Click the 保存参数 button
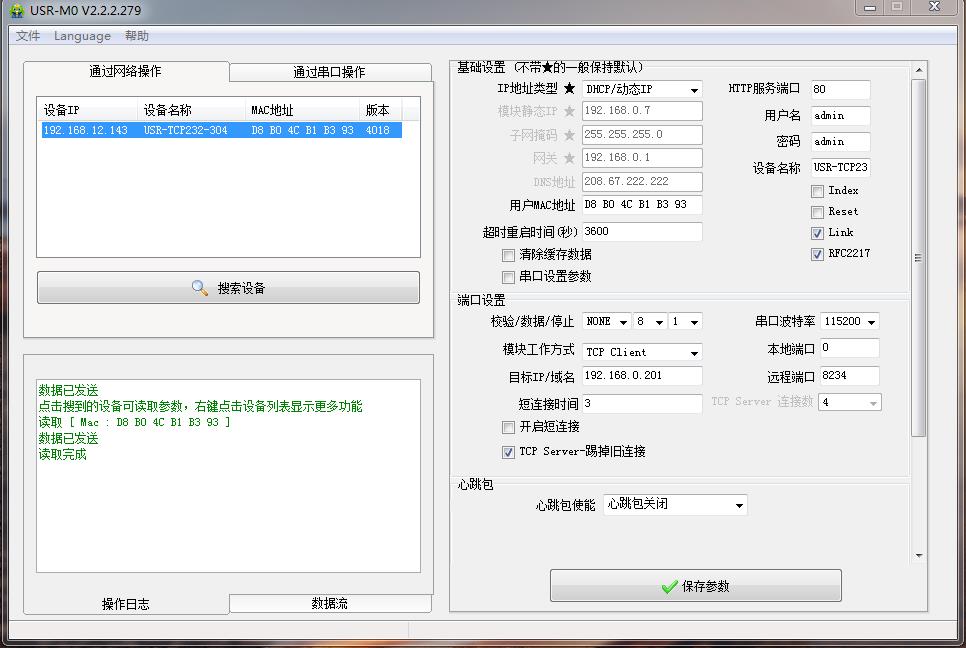The image size is (966, 648). pos(695,586)
